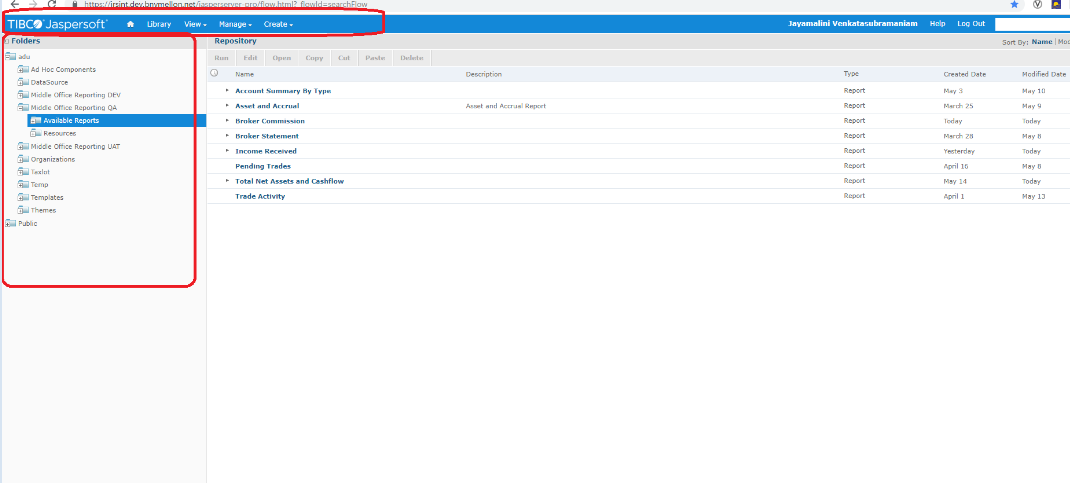Click the Name column header
The height and width of the screenshot is (483, 1070).
(x=244, y=74)
